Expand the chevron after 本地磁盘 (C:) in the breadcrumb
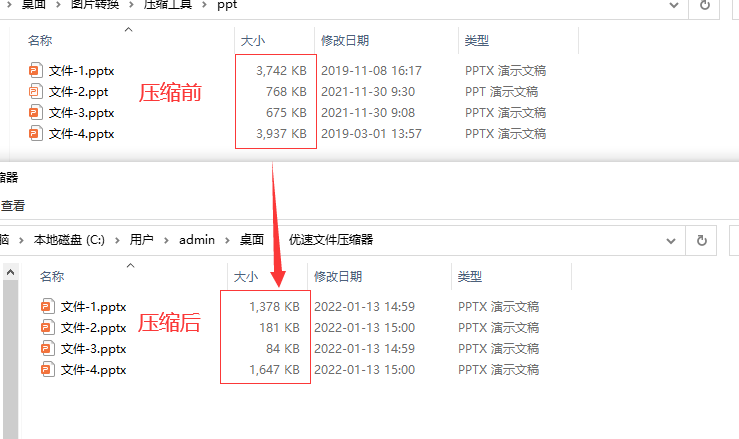 (117, 240)
